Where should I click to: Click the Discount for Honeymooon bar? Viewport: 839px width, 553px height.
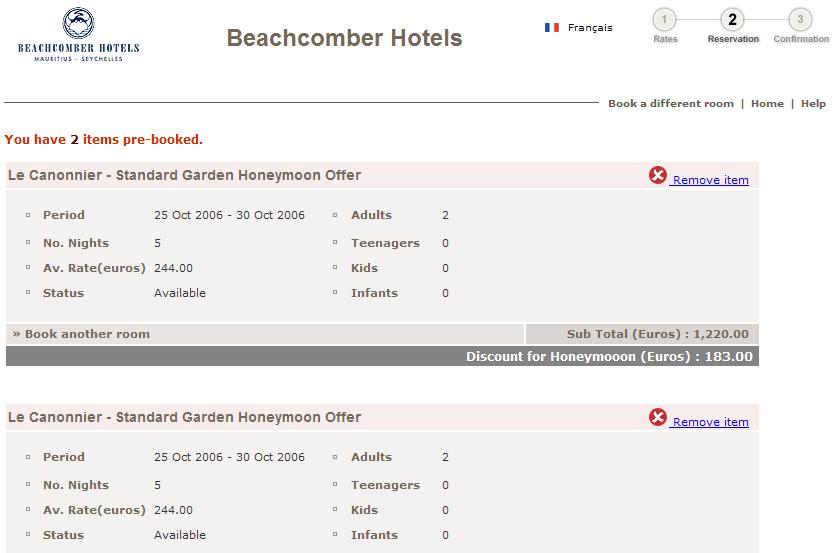pyautogui.click(x=382, y=357)
